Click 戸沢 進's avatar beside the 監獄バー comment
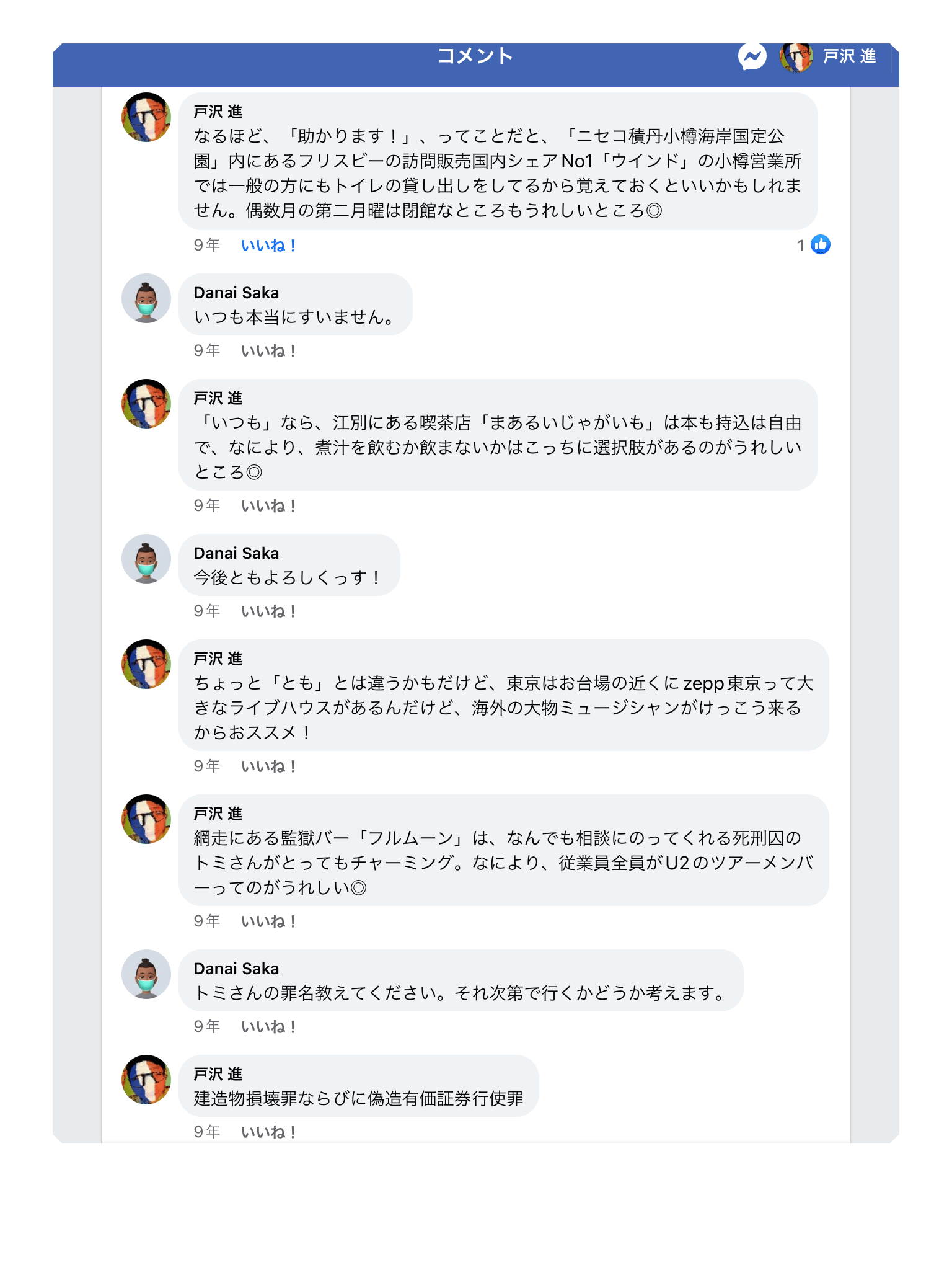952x1270 pixels. click(x=146, y=819)
